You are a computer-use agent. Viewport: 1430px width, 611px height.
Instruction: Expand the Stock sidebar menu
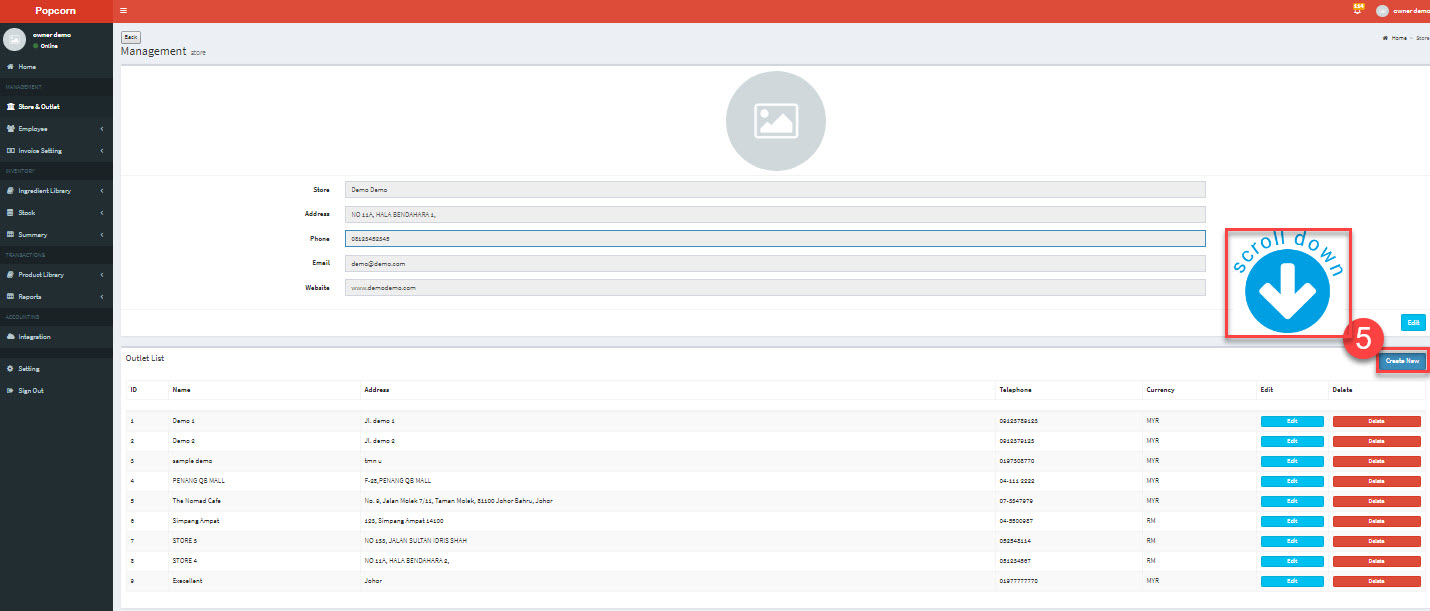pyautogui.click(x=55, y=213)
